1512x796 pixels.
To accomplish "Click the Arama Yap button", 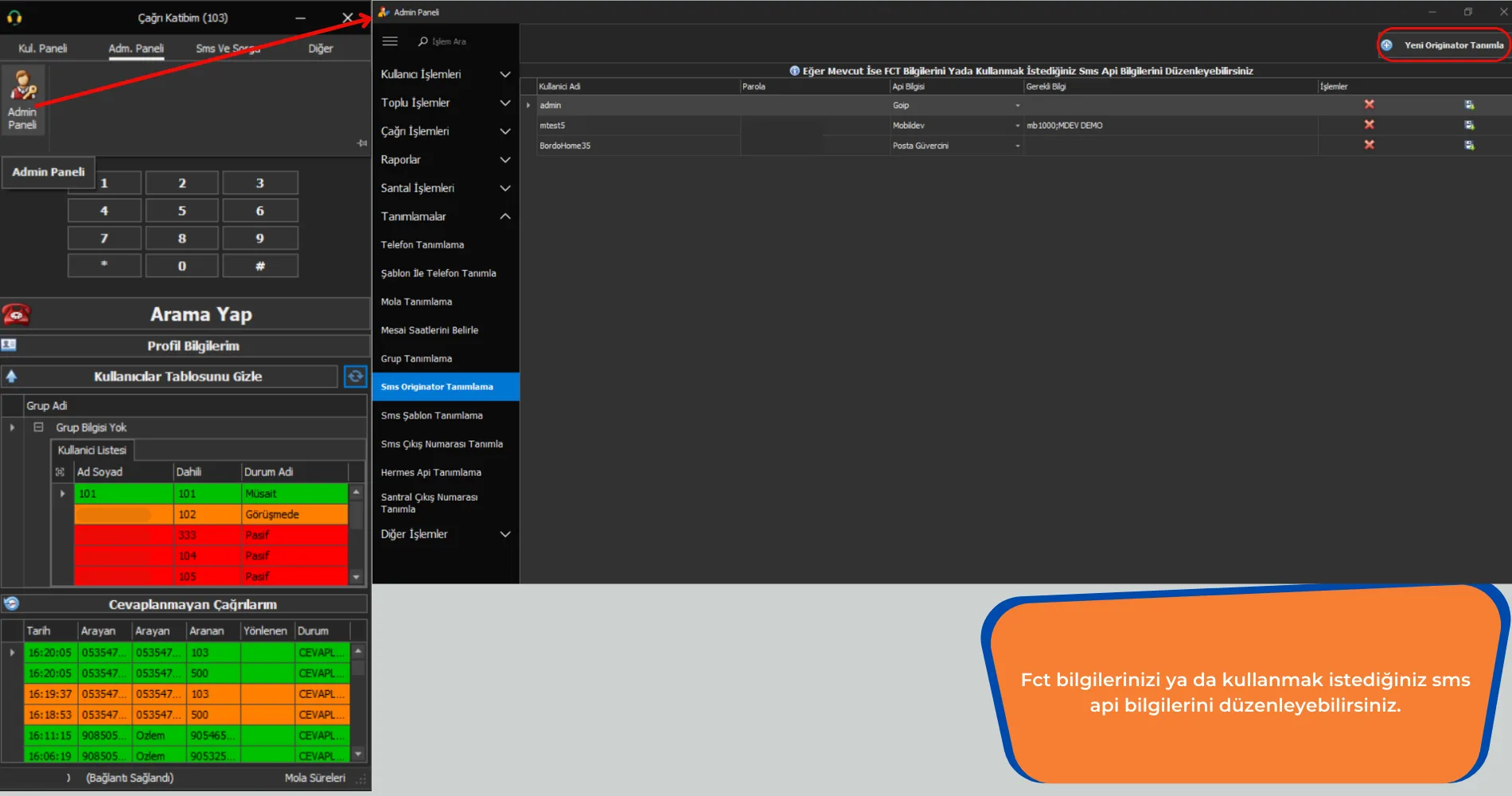I will 201,314.
